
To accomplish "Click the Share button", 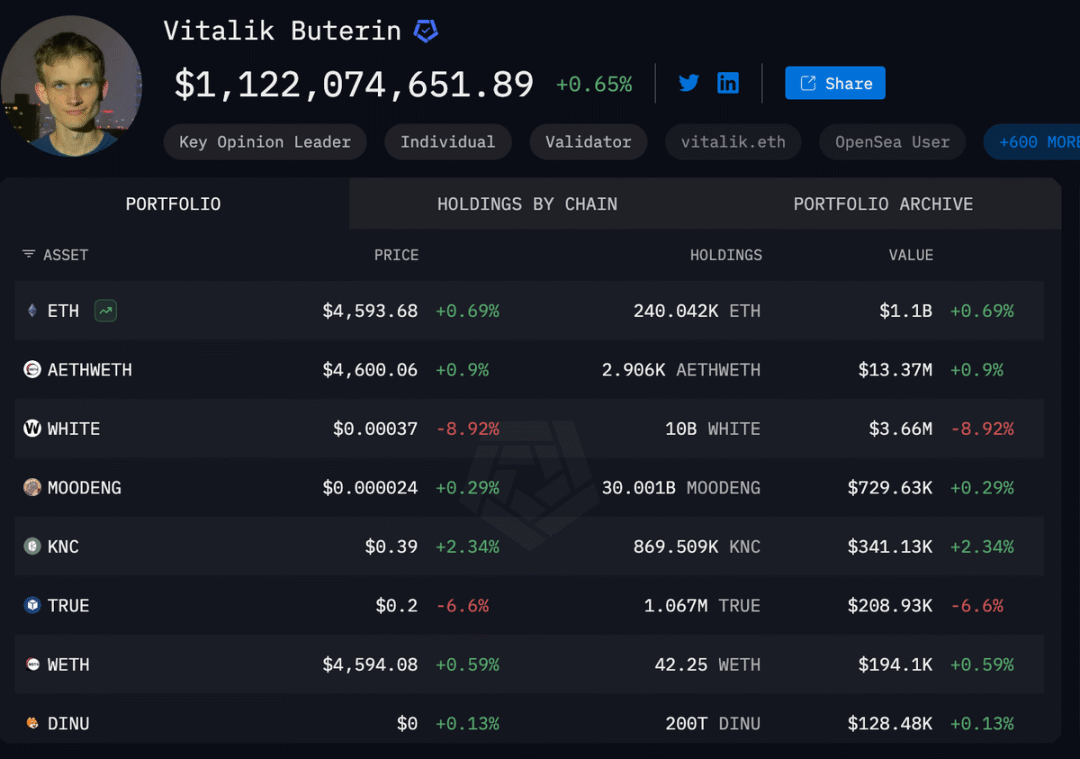I will pyautogui.click(x=835, y=83).
